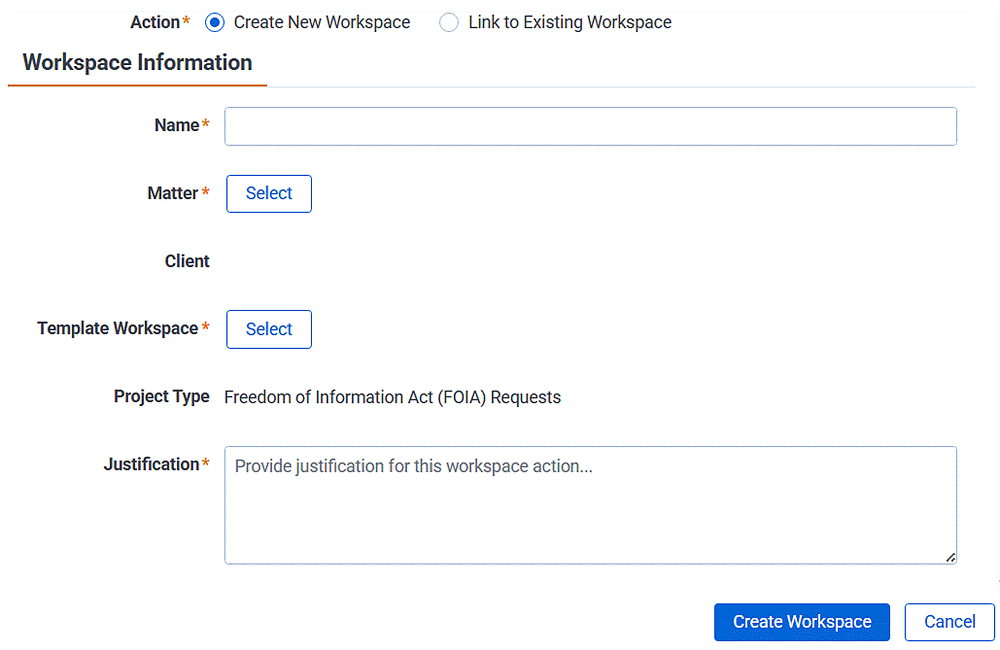
Task: Click inside the Name input field
Action: pos(590,126)
